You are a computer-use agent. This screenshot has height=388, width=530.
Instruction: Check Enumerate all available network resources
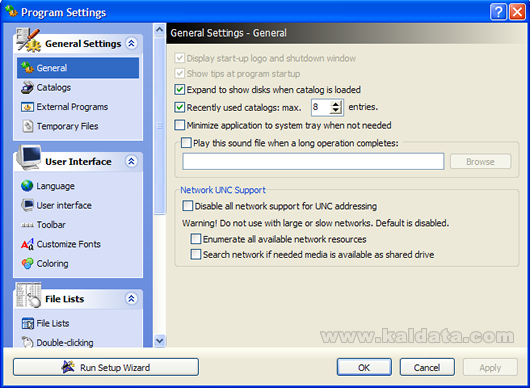[x=196, y=239]
